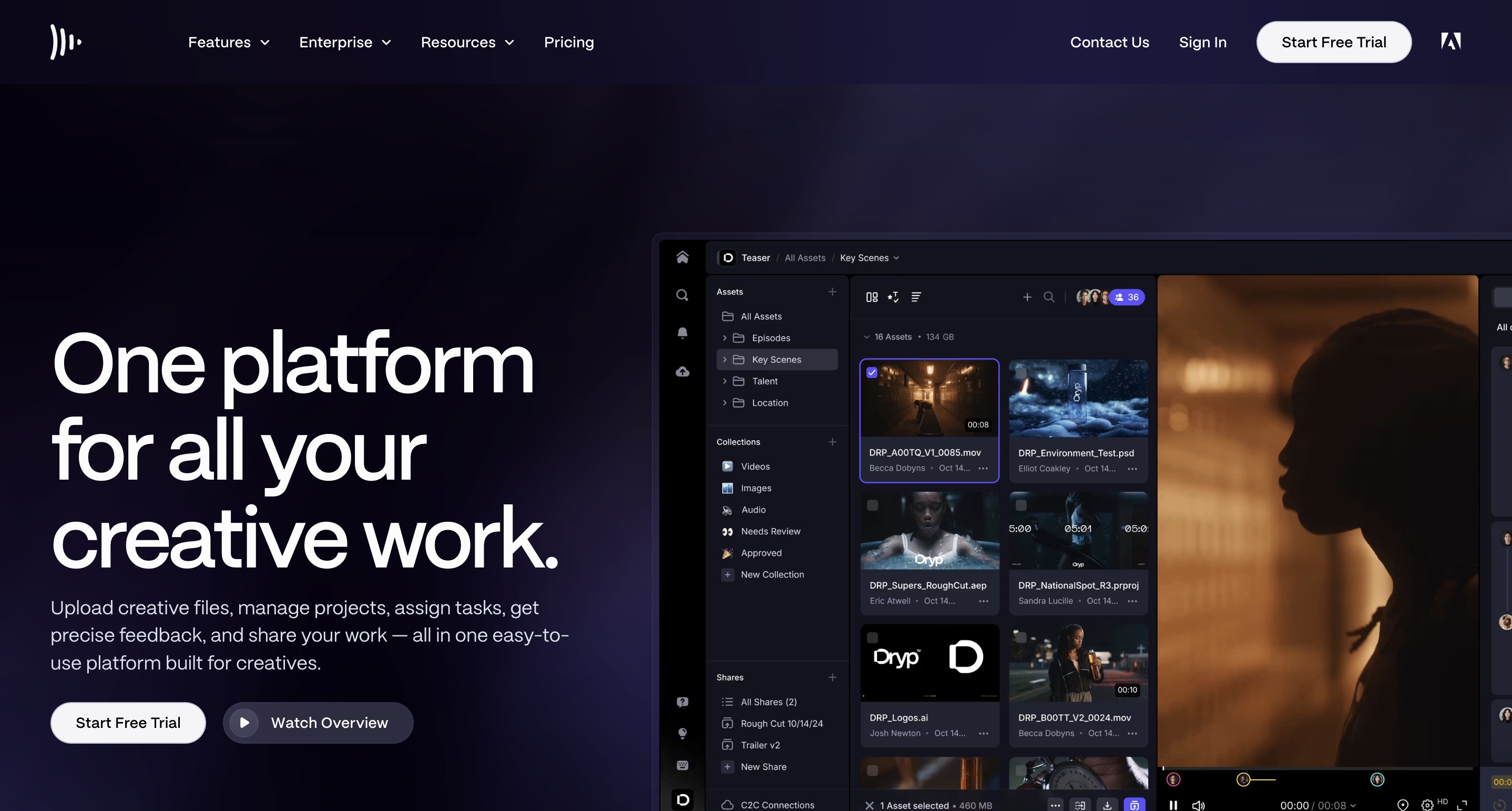Check the DRP_Supers_RoughCut.aep checkbox
The image size is (1512, 811).
[872, 505]
